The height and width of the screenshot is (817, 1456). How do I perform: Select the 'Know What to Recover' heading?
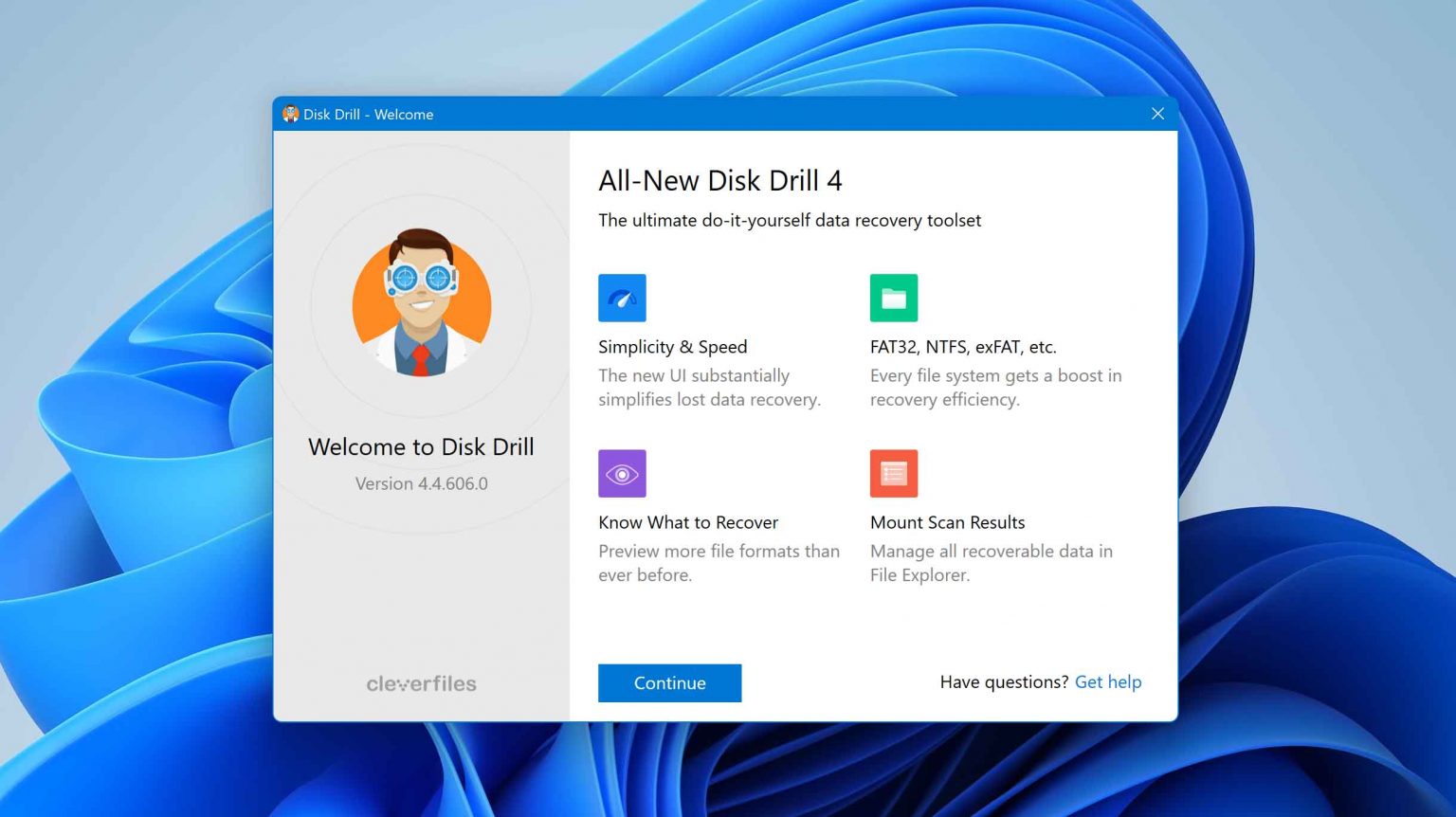[687, 522]
